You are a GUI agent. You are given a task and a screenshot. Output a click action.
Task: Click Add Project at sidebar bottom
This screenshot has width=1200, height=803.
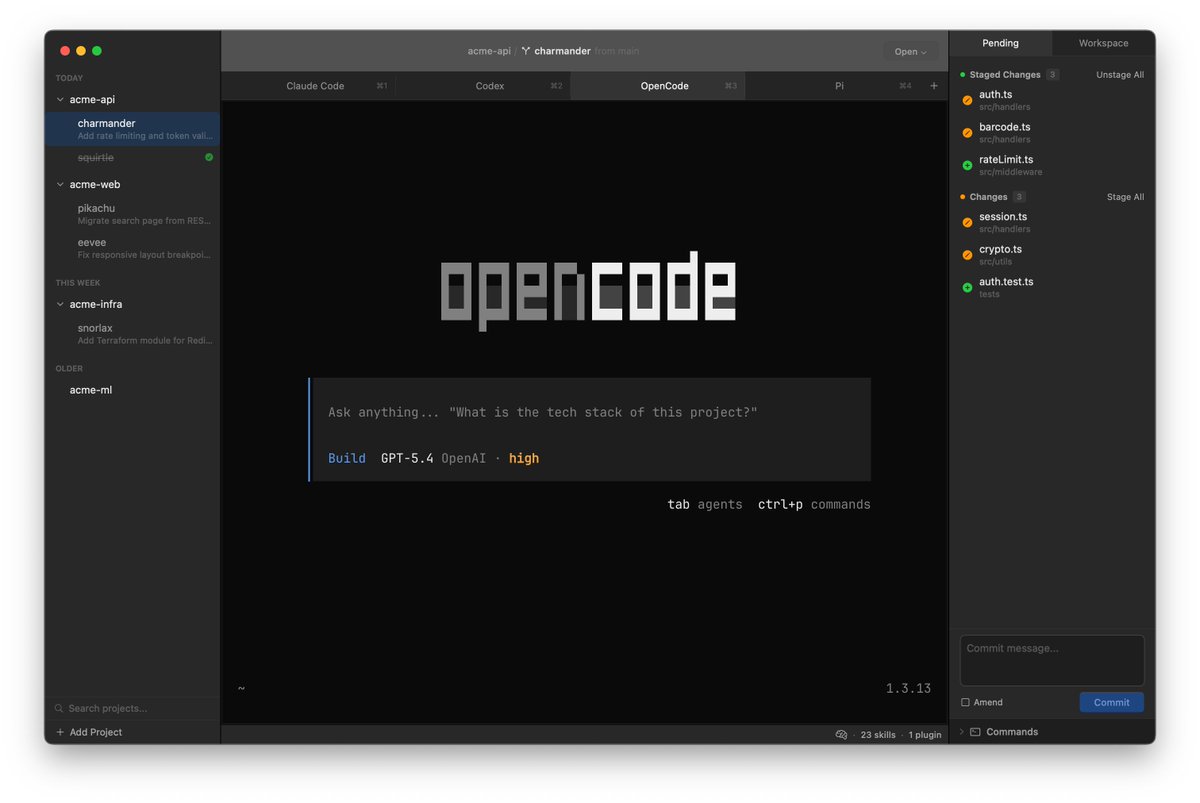pyautogui.click(x=89, y=732)
